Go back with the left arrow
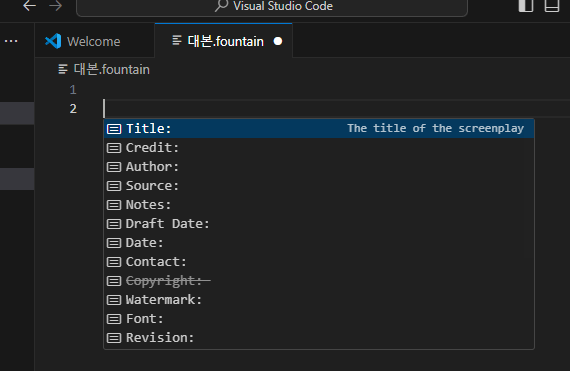The image size is (570, 371). (x=29, y=6)
